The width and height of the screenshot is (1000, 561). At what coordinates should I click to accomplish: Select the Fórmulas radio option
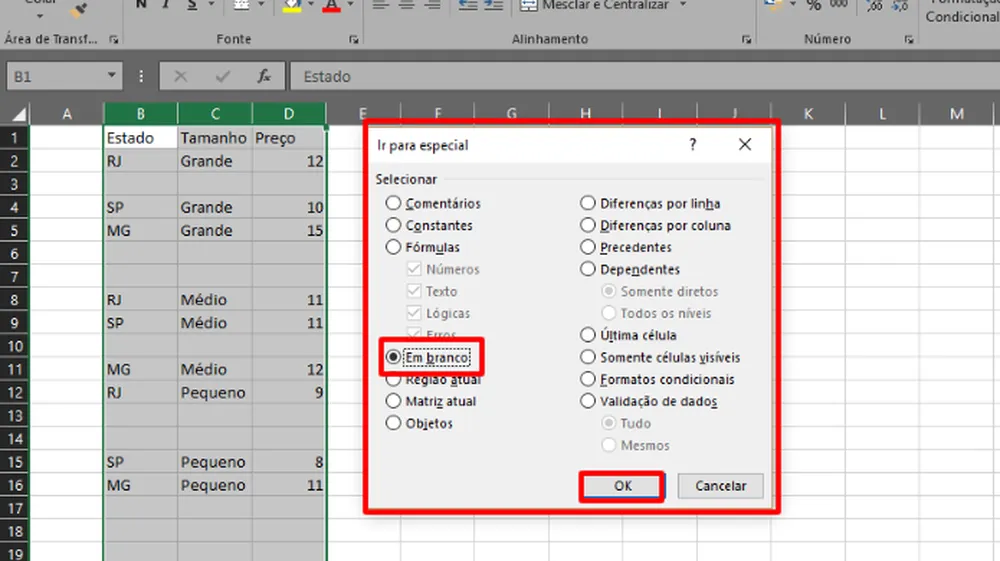[x=423, y=247]
